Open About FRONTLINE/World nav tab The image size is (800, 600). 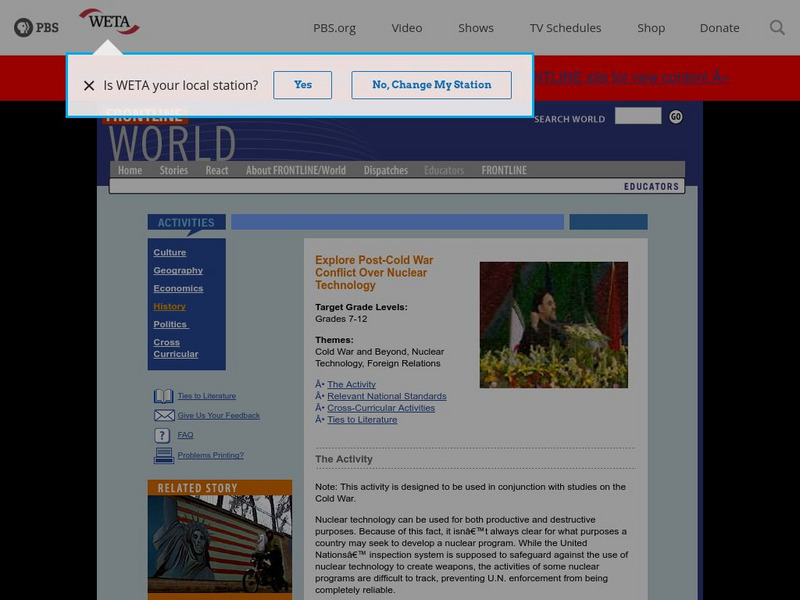point(296,170)
